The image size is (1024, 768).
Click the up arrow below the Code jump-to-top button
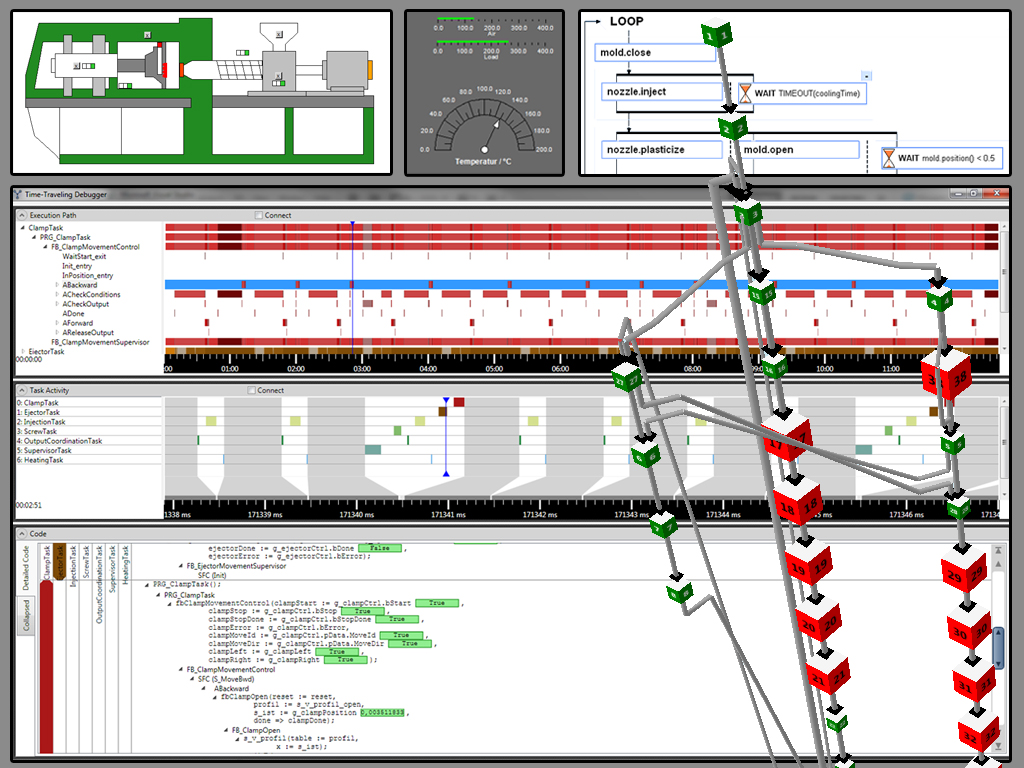tap(998, 564)
